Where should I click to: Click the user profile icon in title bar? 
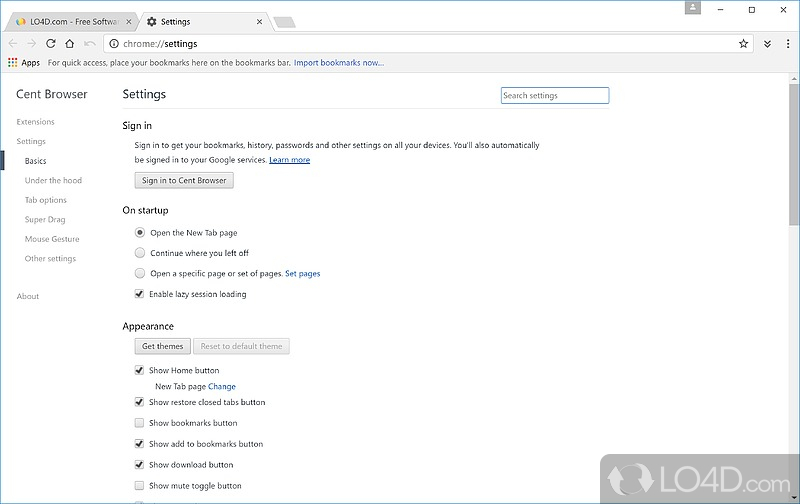click(693, 8)
